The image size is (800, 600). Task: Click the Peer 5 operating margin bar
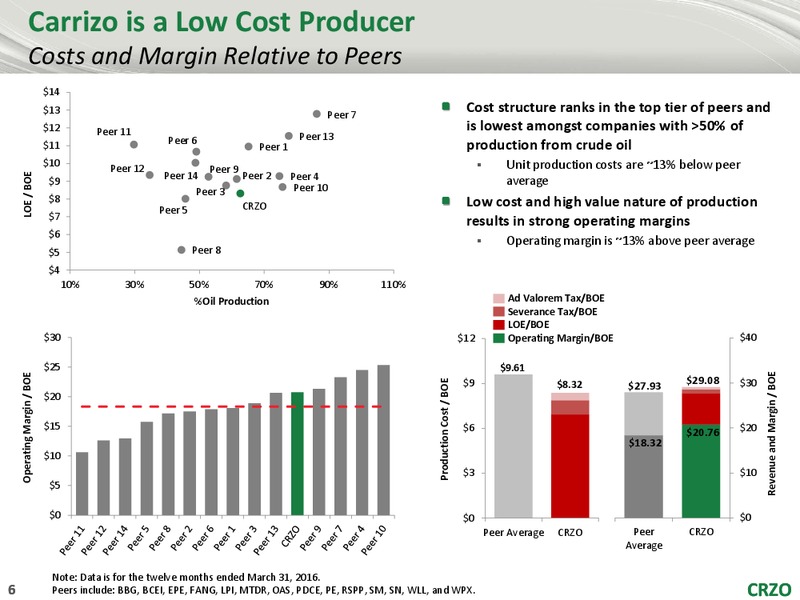(x=146, y=468)
